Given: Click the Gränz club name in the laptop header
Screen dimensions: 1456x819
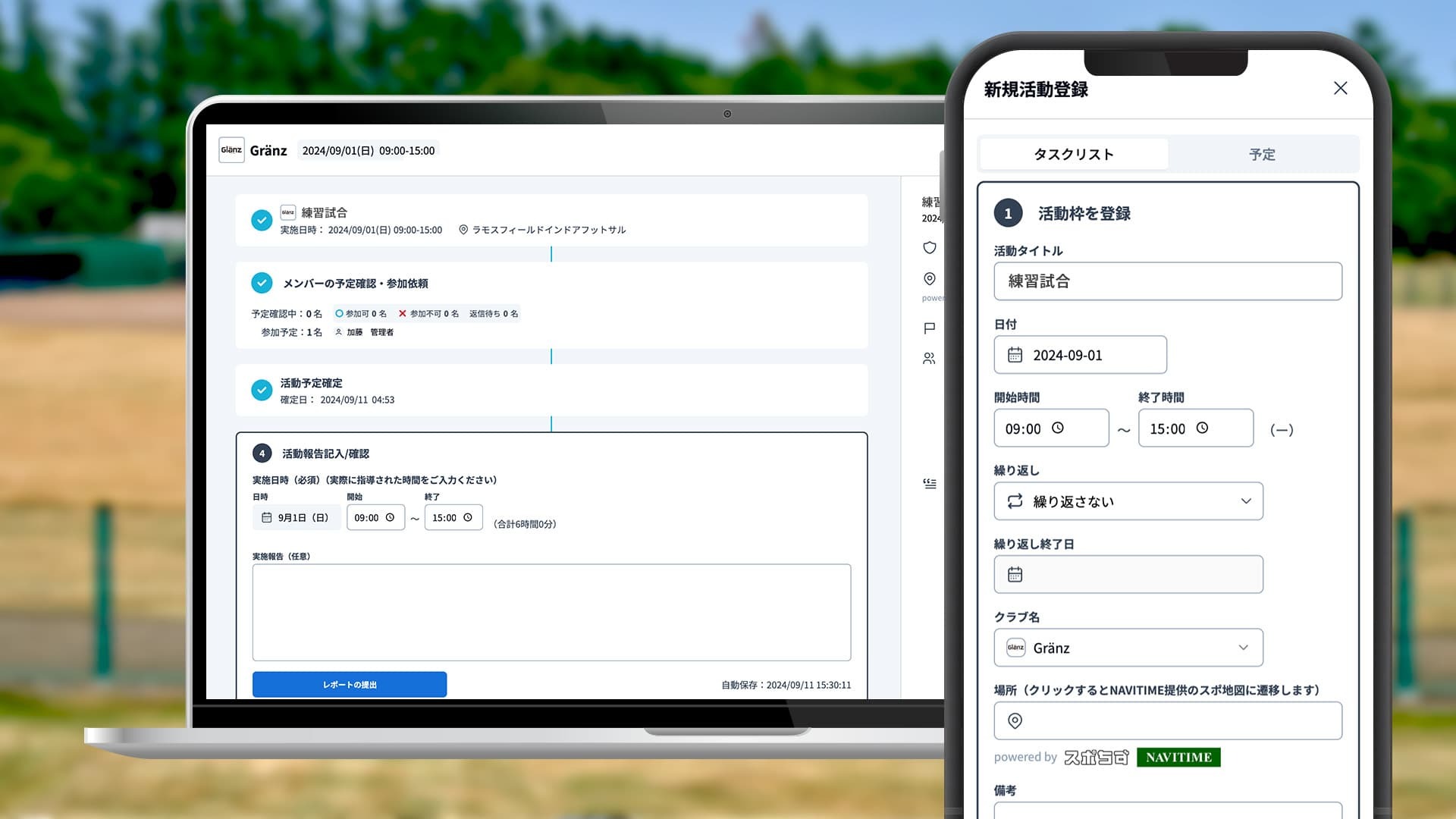Looking at the screenshot, I should [268, 151].
